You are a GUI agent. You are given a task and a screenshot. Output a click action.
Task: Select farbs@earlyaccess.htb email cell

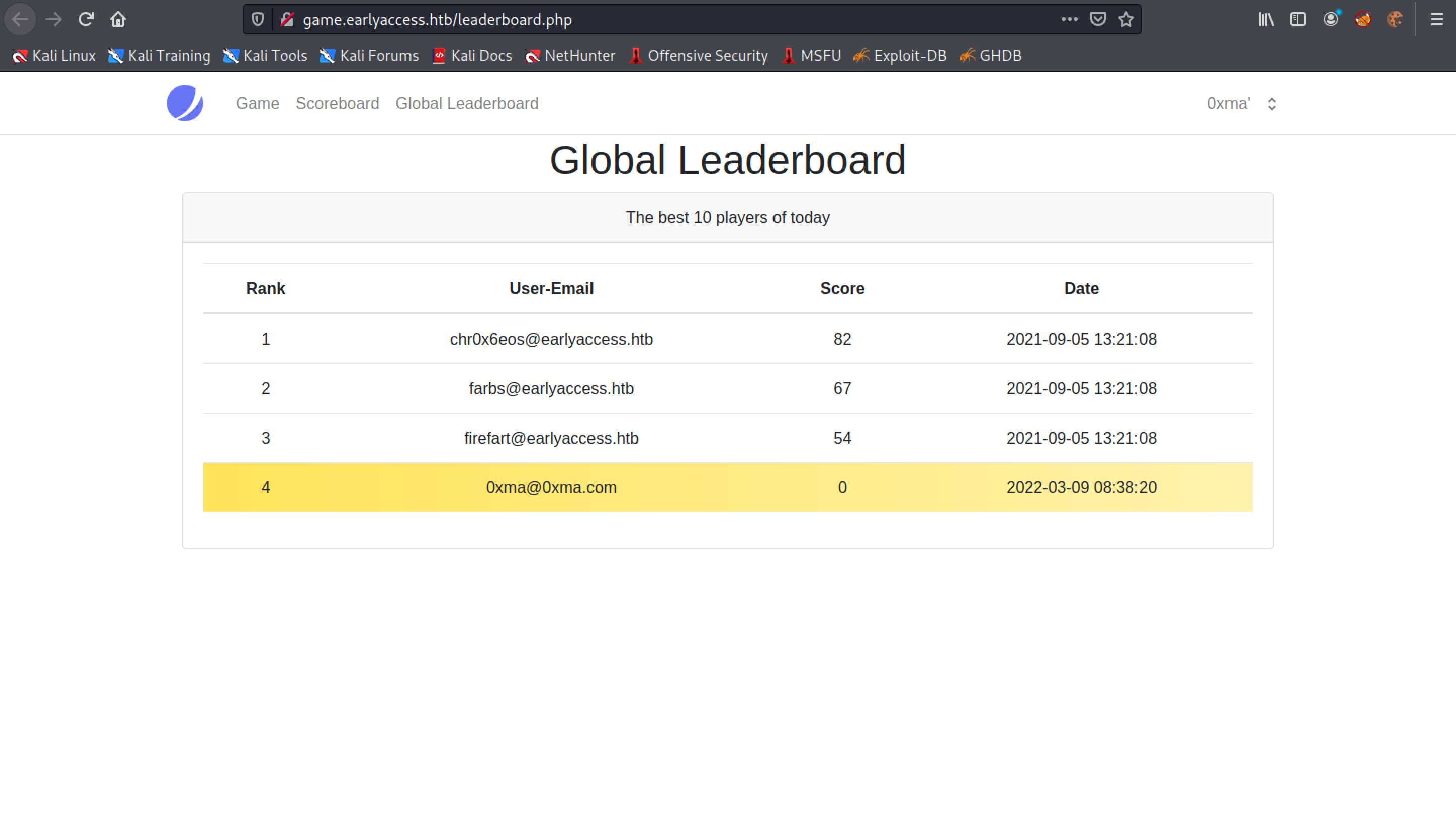[551, 389]
